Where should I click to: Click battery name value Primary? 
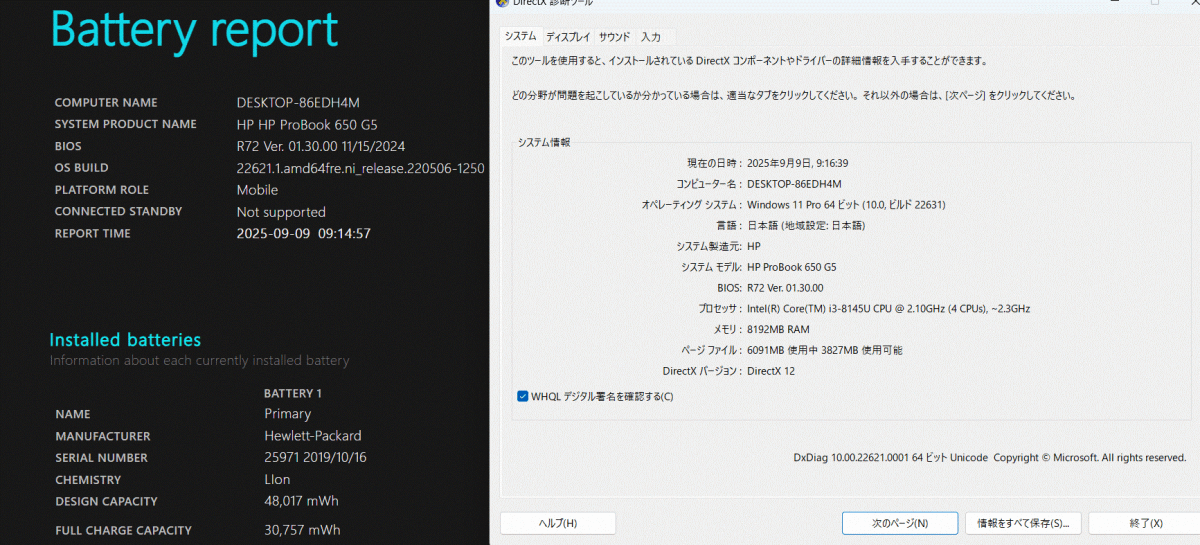[x=288, y=414]
